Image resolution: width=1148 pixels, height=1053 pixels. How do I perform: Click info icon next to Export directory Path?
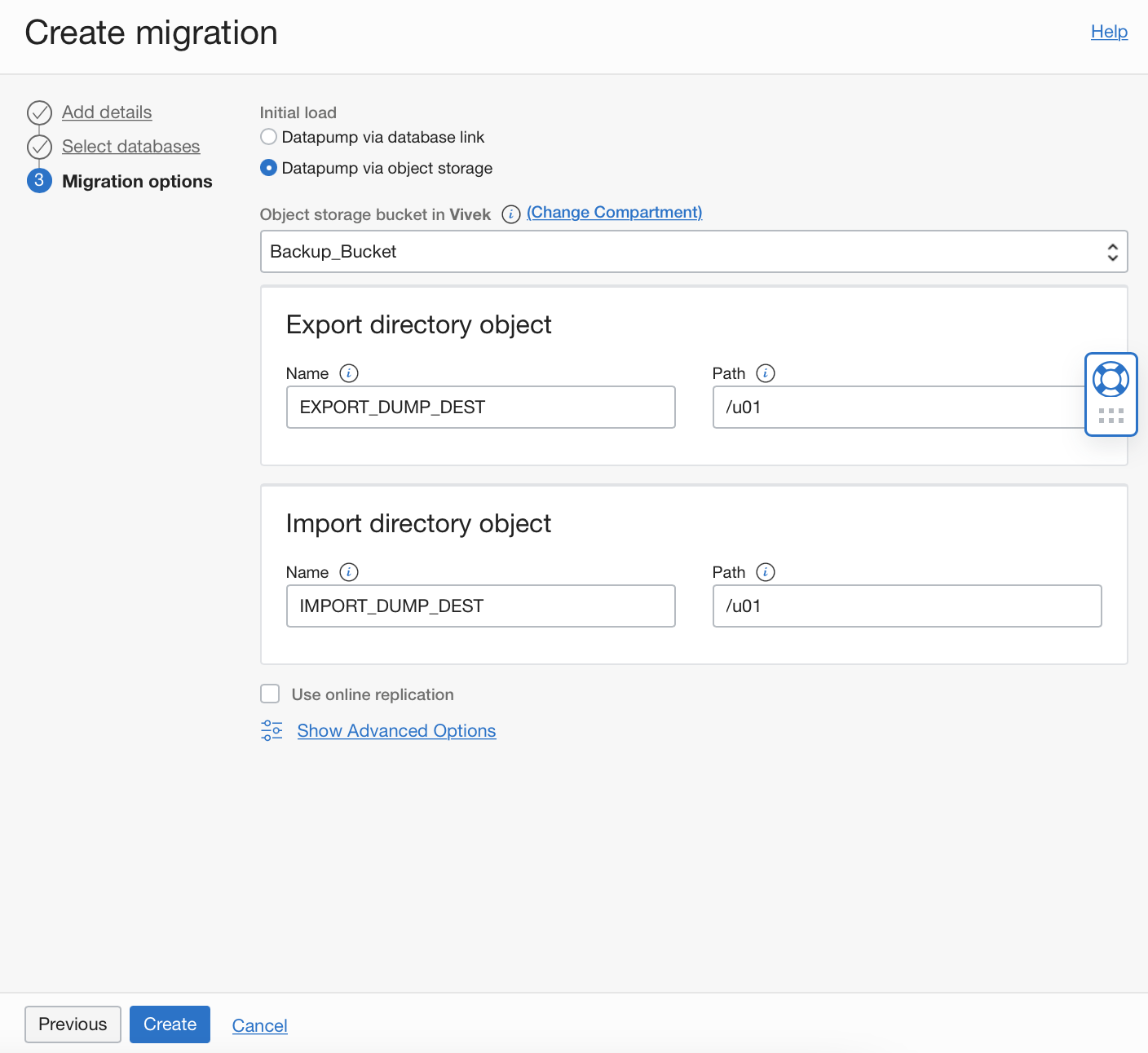pyautogui.click(x=766, y=373)
